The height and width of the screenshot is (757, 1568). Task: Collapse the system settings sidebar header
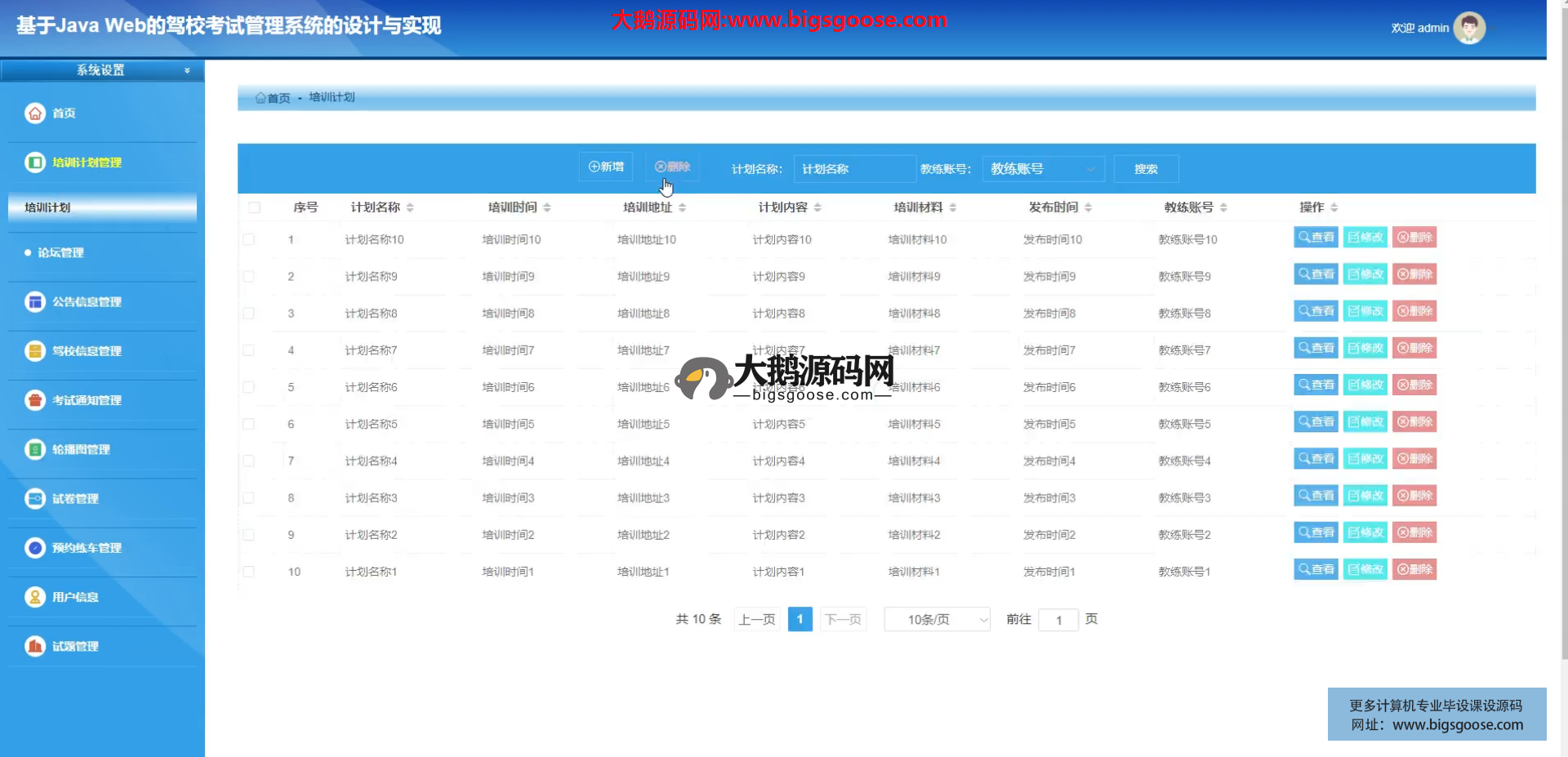pyautogui.click(x=102, y=70)
